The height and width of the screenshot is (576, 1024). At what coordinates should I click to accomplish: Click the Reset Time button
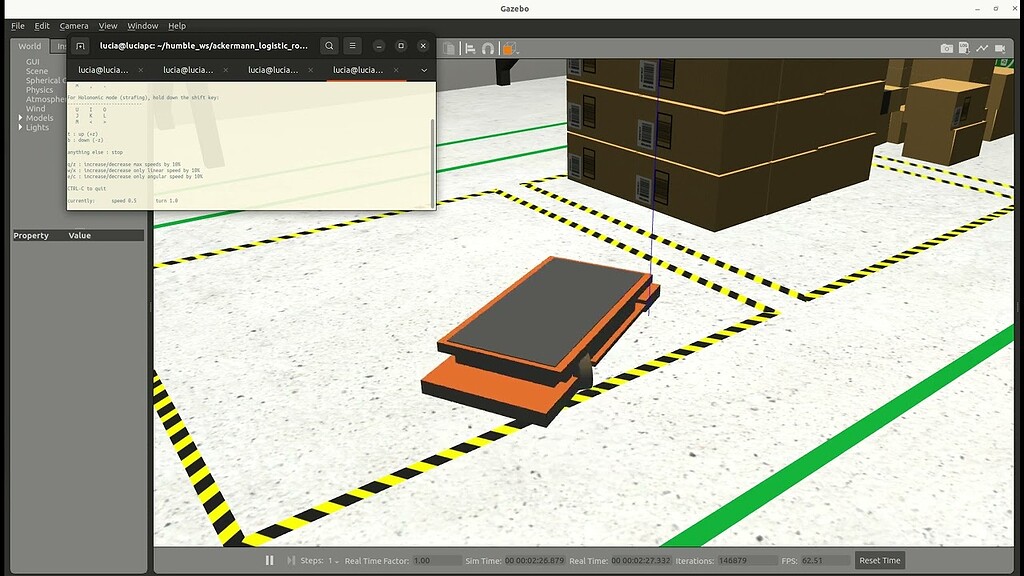879,560
